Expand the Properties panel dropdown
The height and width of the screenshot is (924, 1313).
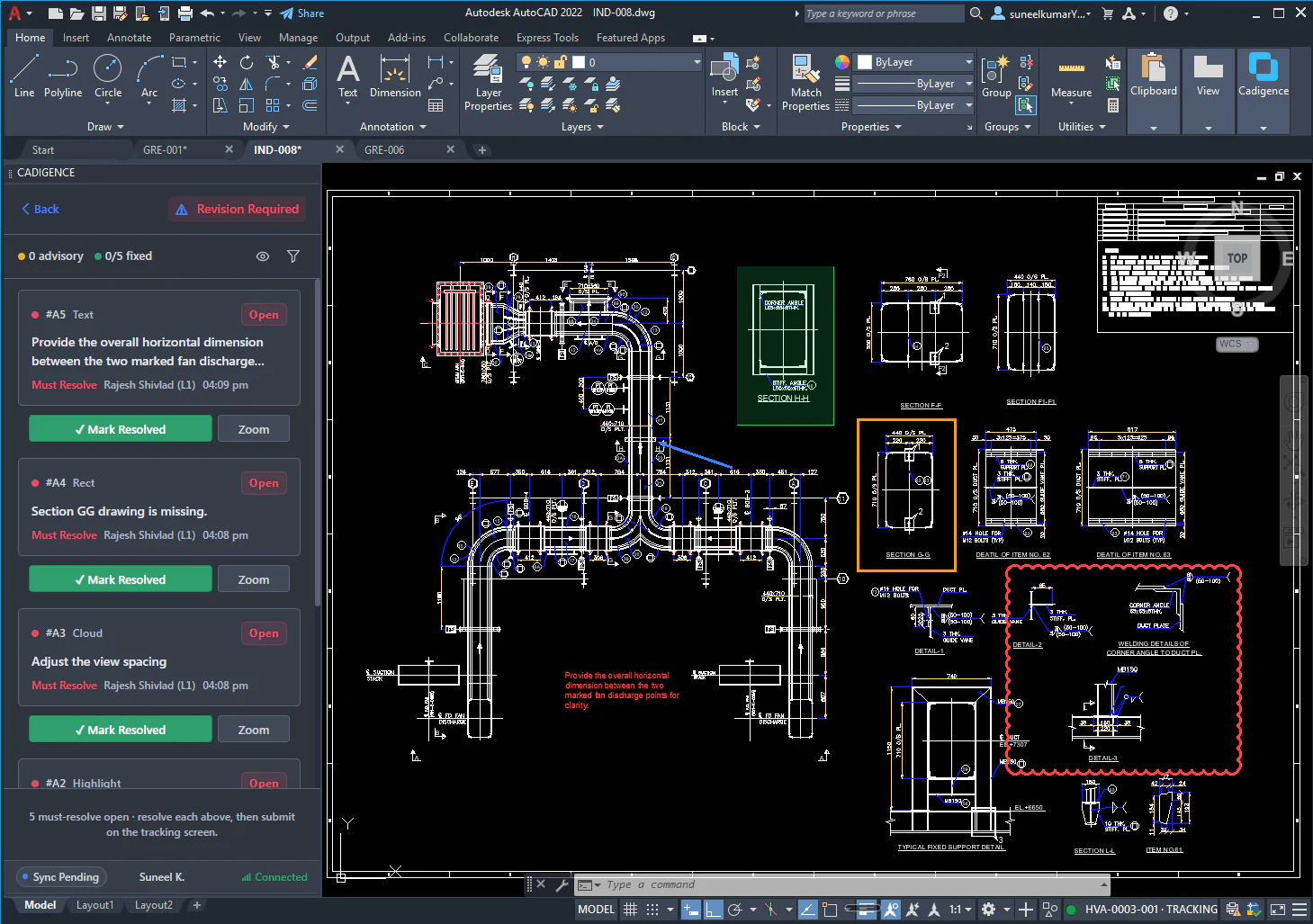(871, 127)
